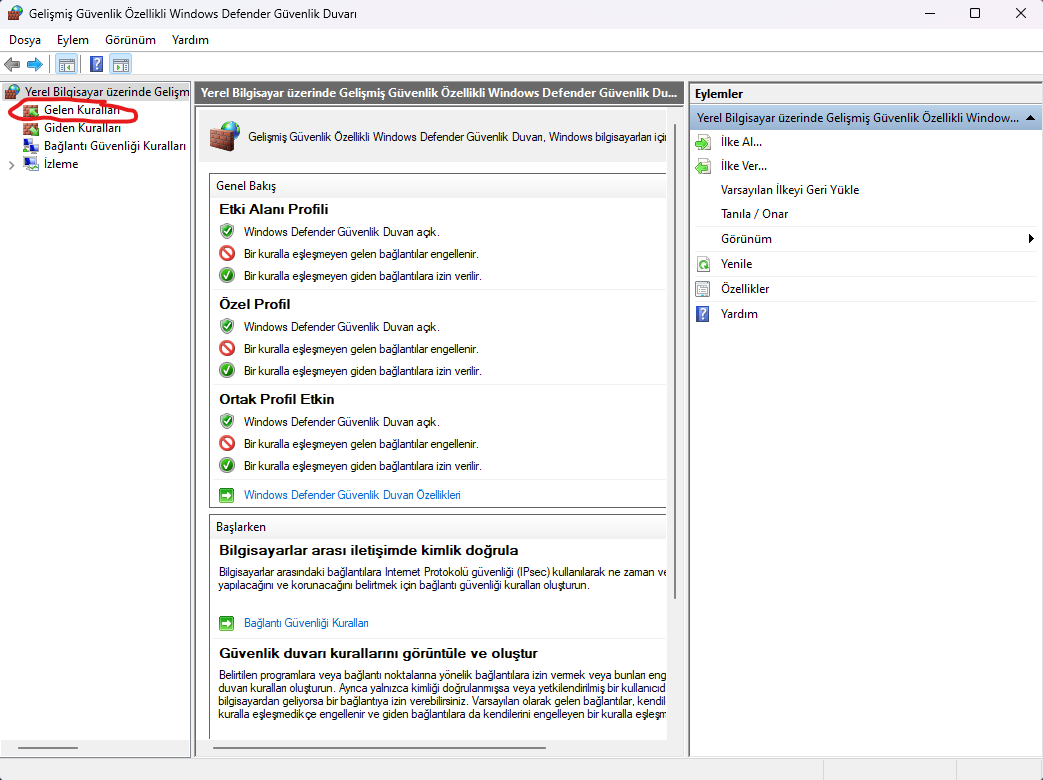Click Yenile action in Eylemler
The image size is (1043, 780).
pos(736,264)
